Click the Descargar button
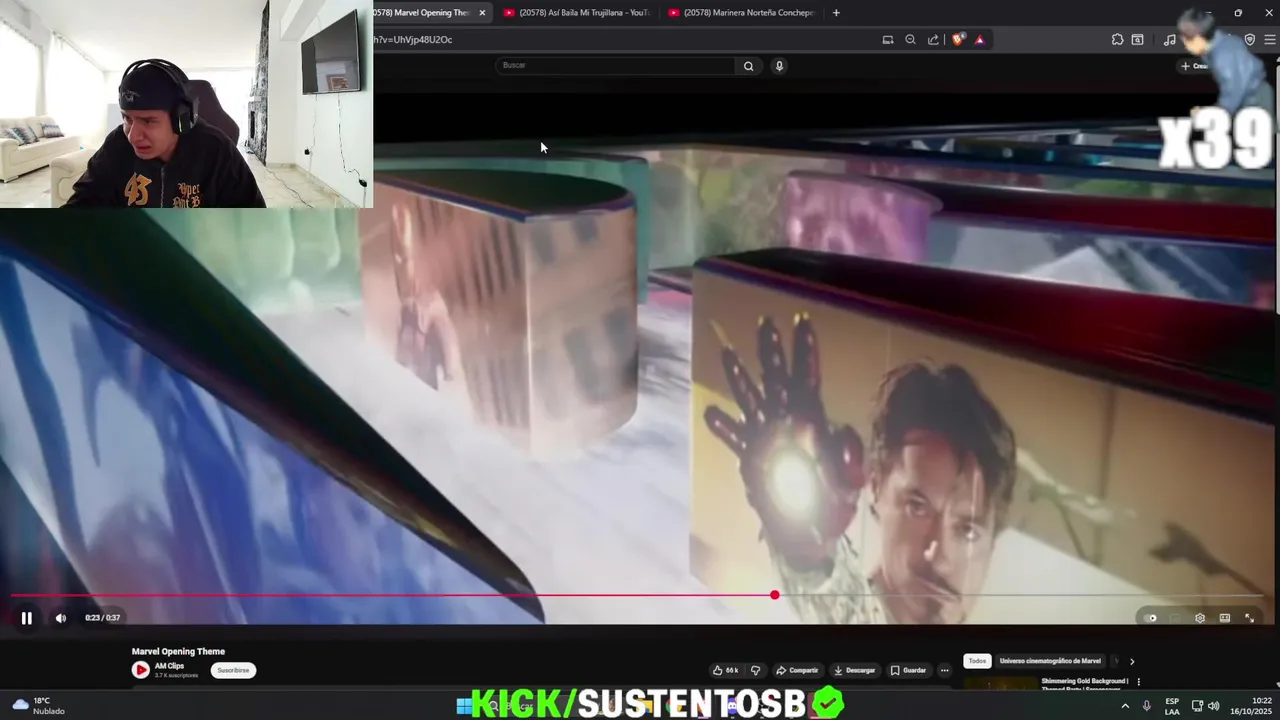Screen dimensions: 1280x720 pyautogui.click(x=854, y=670)
